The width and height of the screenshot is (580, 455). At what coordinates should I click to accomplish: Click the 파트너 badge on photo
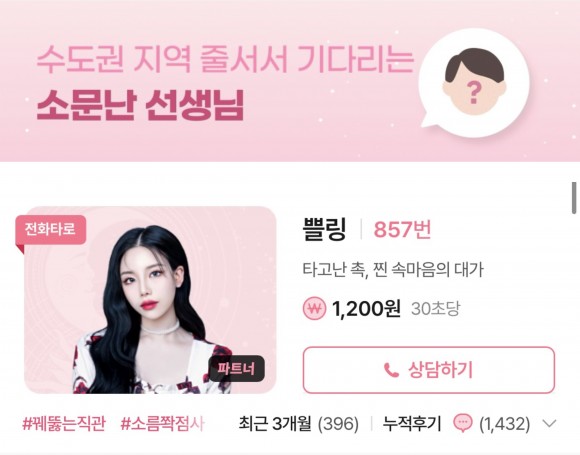point(237,368)
